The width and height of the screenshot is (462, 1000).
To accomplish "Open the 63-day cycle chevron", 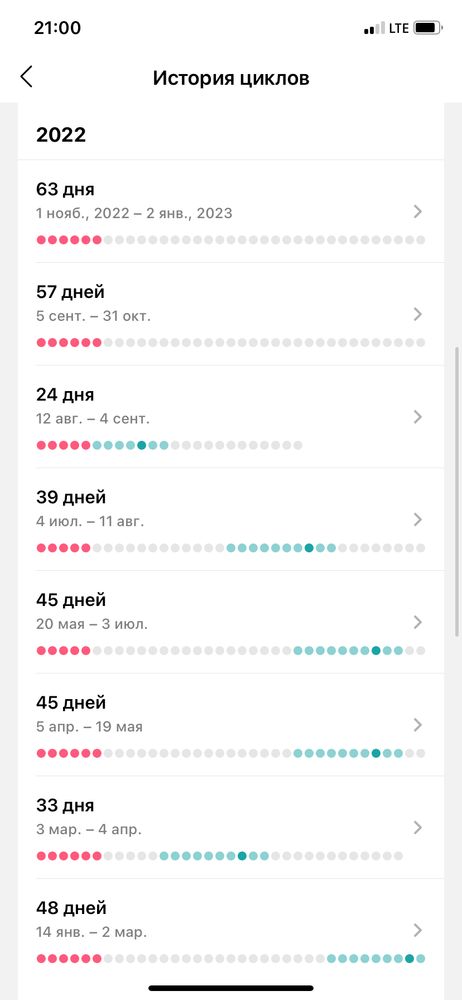I will (x=418, y=212).
